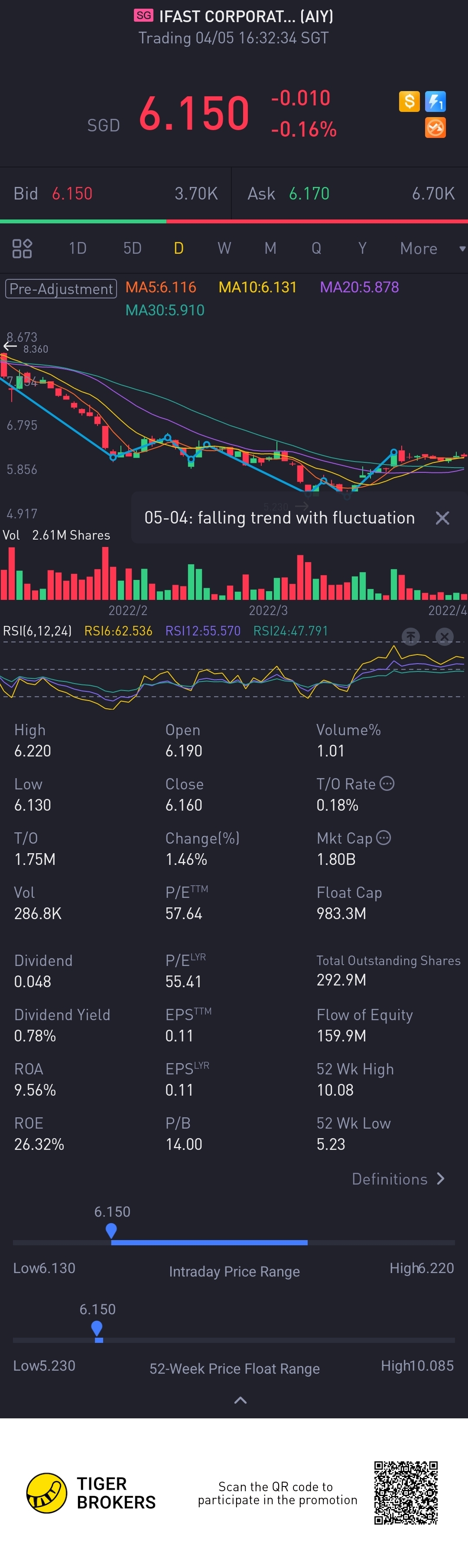Tap the orange crossed-out chart icon

(x=435, y=128)
